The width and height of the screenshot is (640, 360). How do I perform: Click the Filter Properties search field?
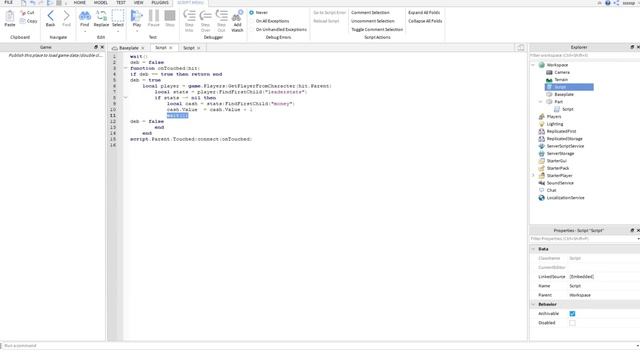tap(584, 239)
